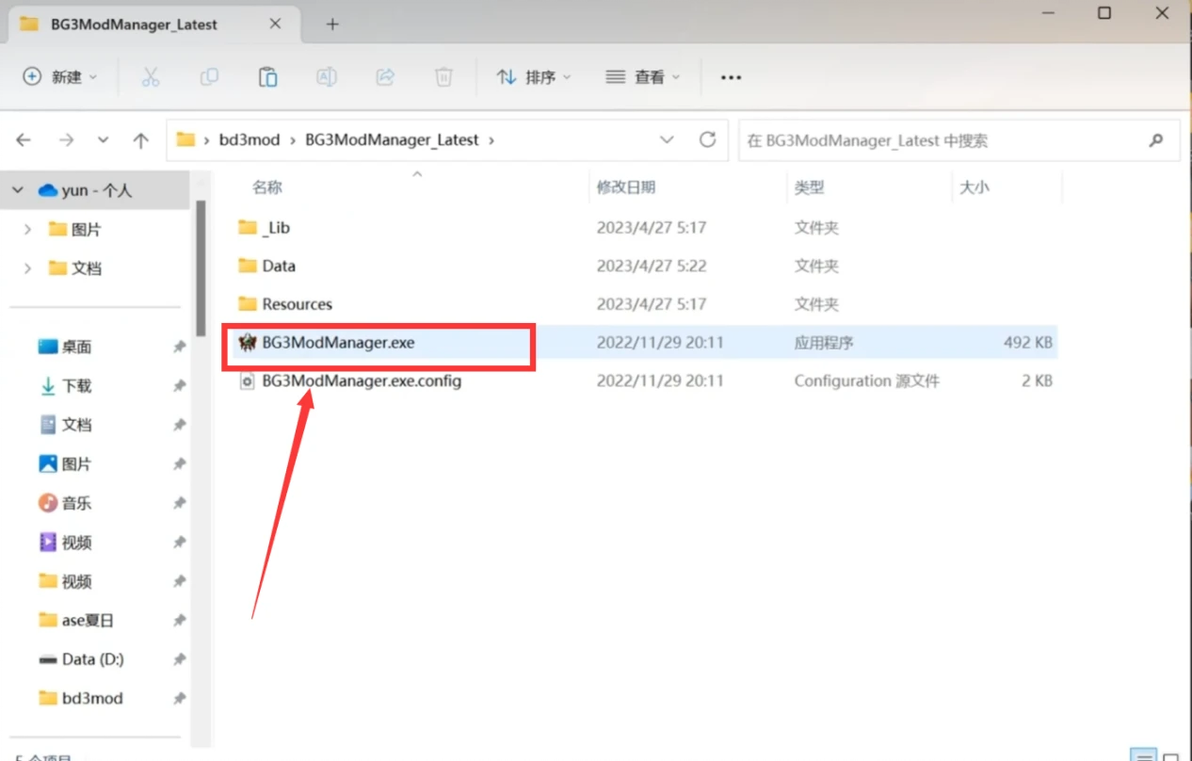
Task: Expand the 图片 folder under OneDrive
Action: (x=27, y=229)
